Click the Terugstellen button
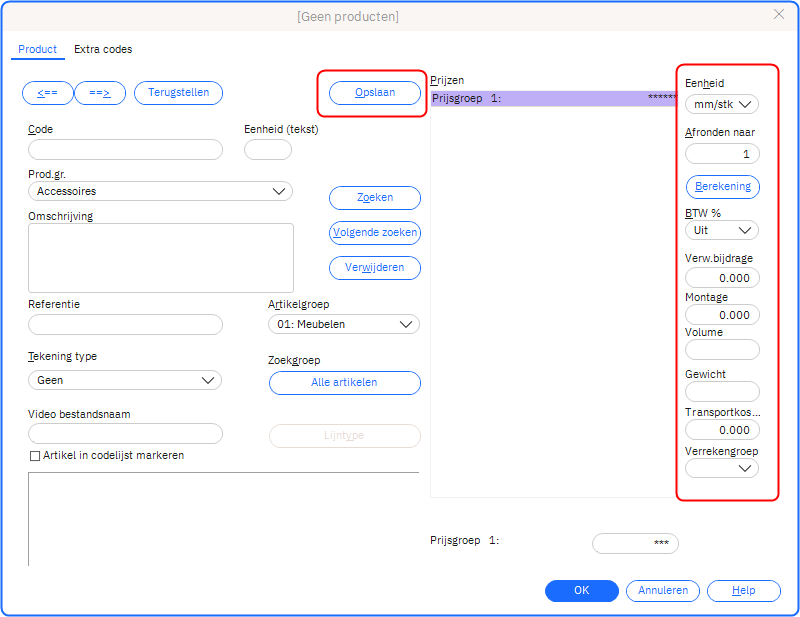The height and width of the screenshot is (617, 800). tap(178, 93)
